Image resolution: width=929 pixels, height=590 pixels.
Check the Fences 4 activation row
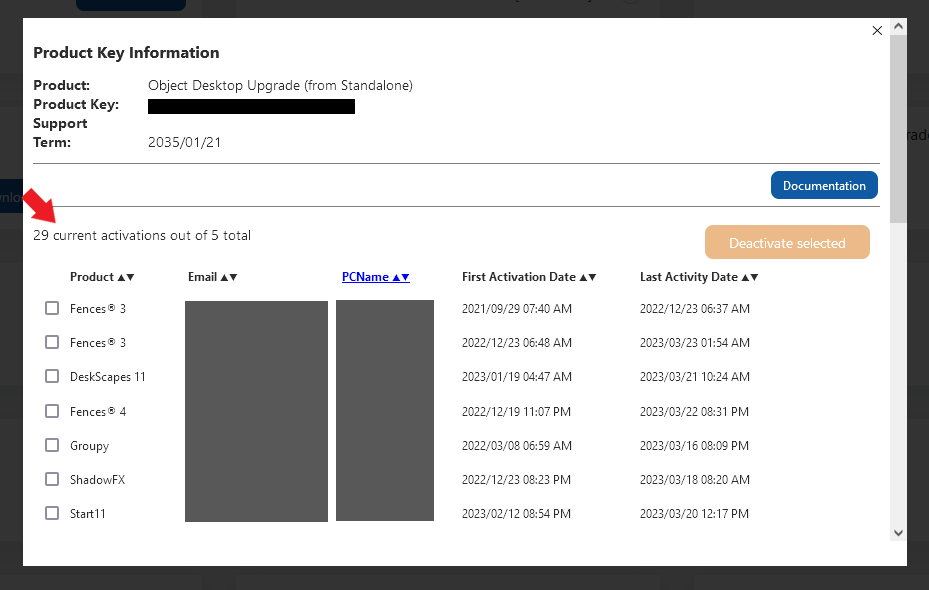(x=52, y=411)
